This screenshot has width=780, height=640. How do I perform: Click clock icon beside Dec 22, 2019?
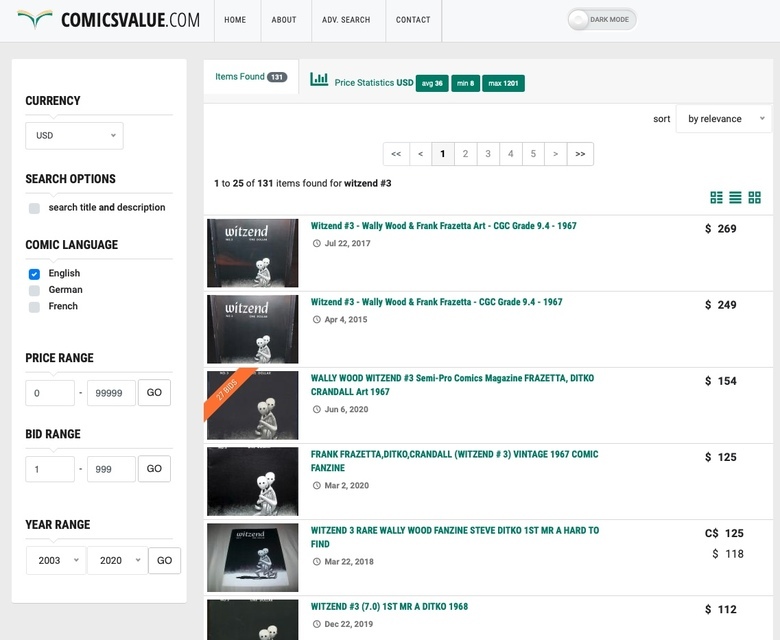tap(316, 624)
